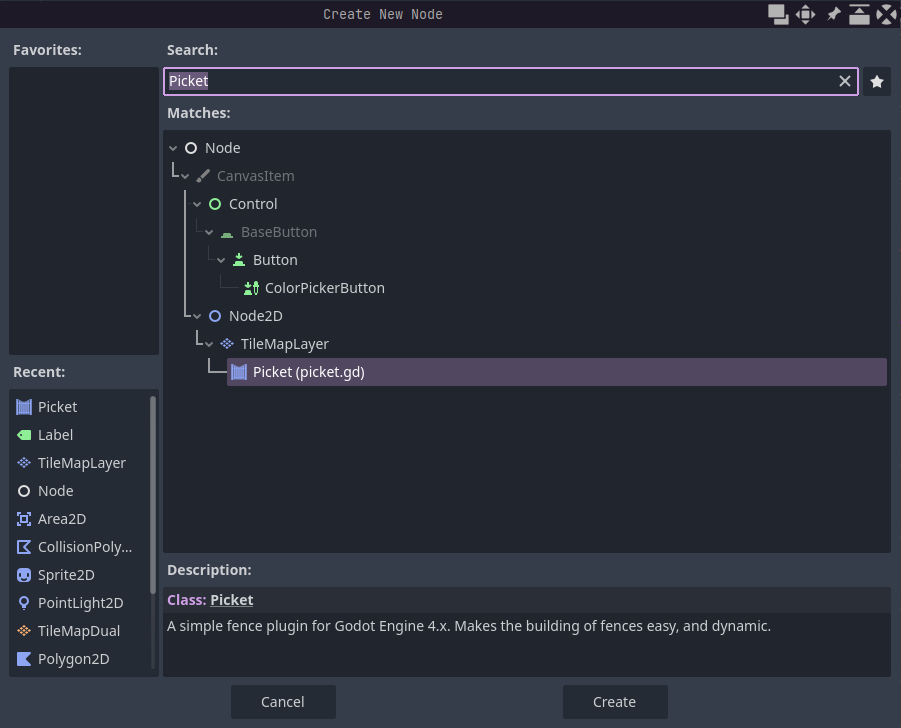This screenshot has height=728, width=901.
Task: Click the CollisionPoly icon in Recent
Action: coord(24,547)
